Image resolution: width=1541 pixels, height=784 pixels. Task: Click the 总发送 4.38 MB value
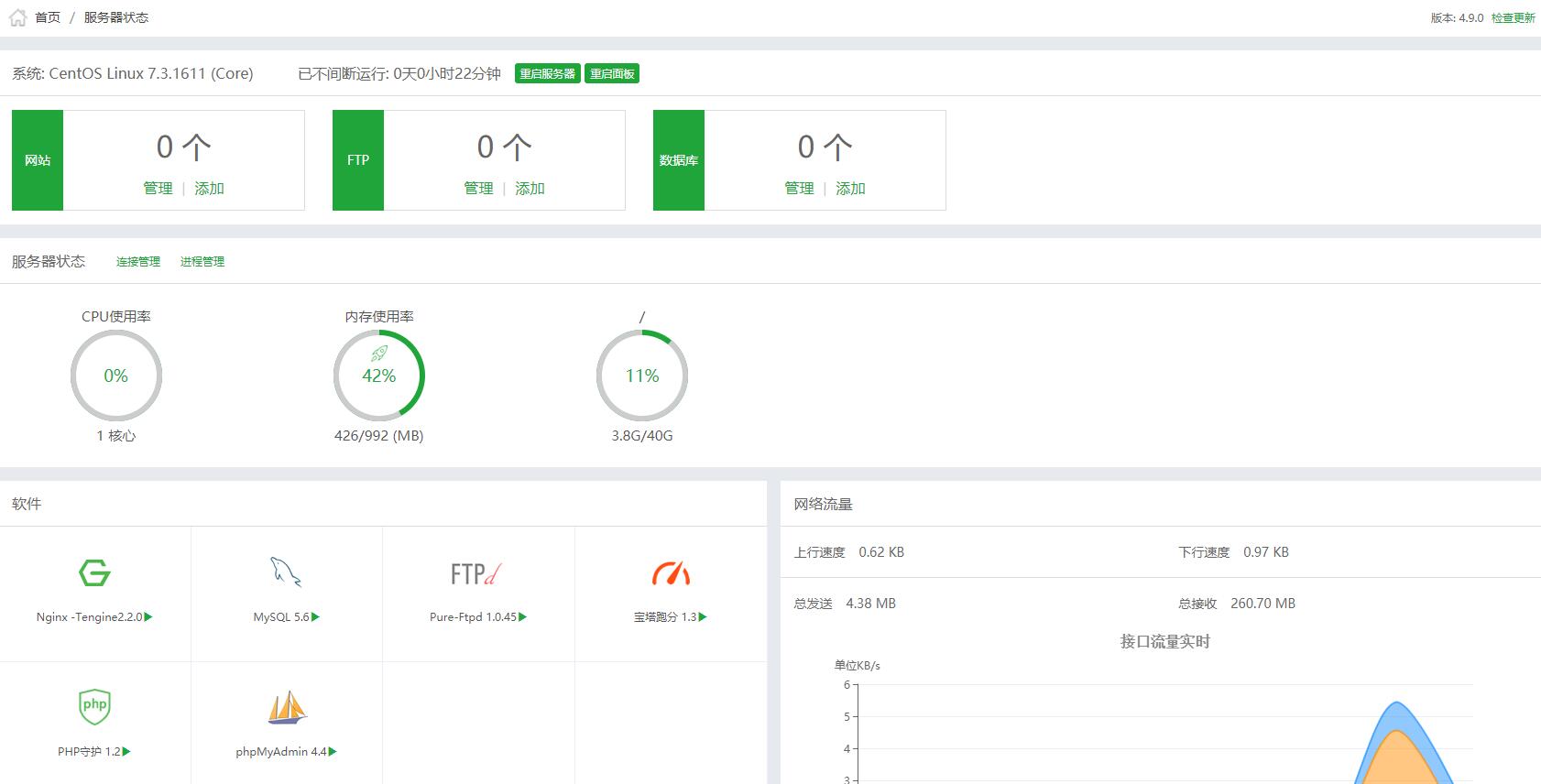(870, 604)
